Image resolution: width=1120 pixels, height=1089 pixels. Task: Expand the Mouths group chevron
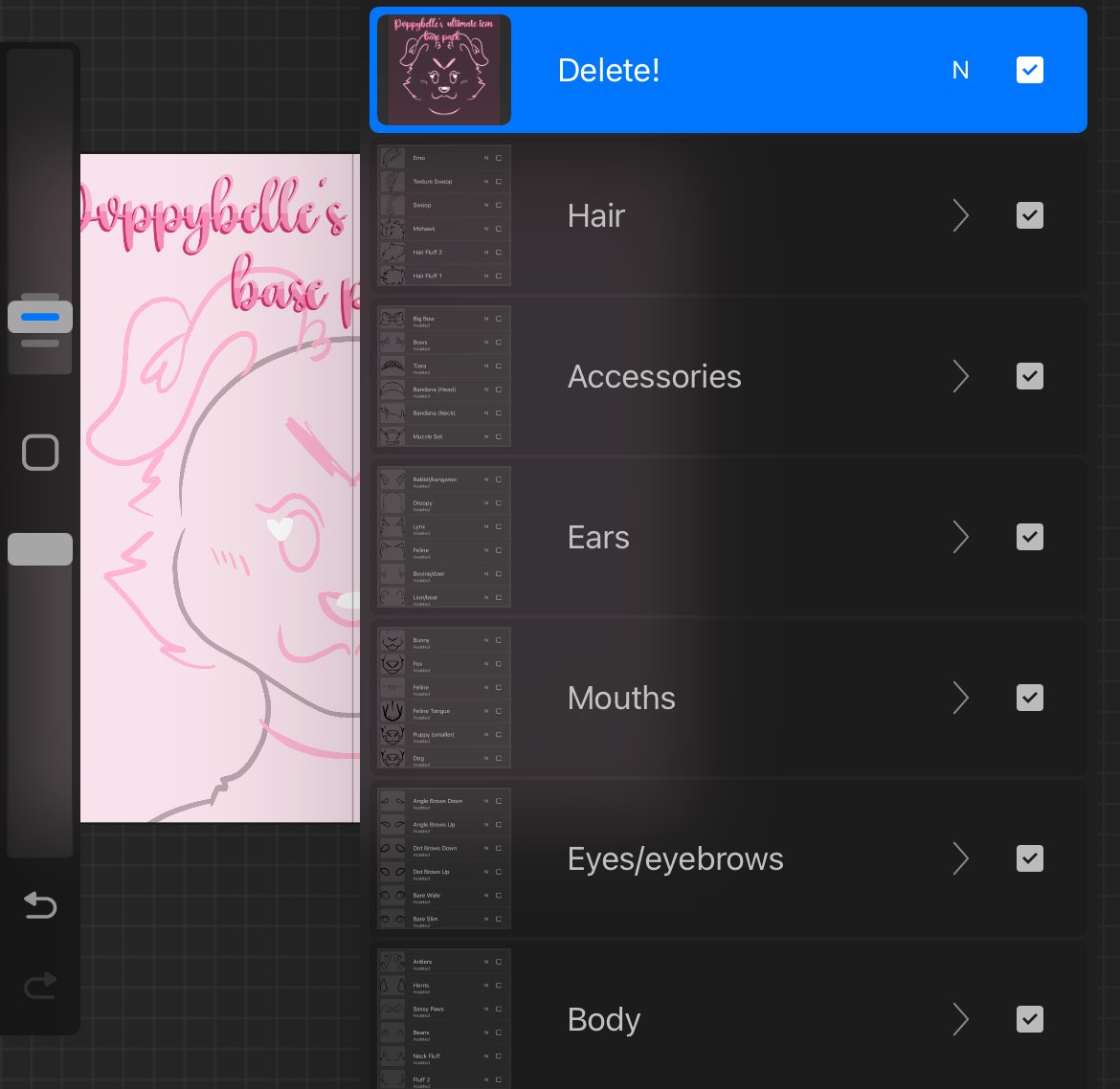tap(961, 698)
